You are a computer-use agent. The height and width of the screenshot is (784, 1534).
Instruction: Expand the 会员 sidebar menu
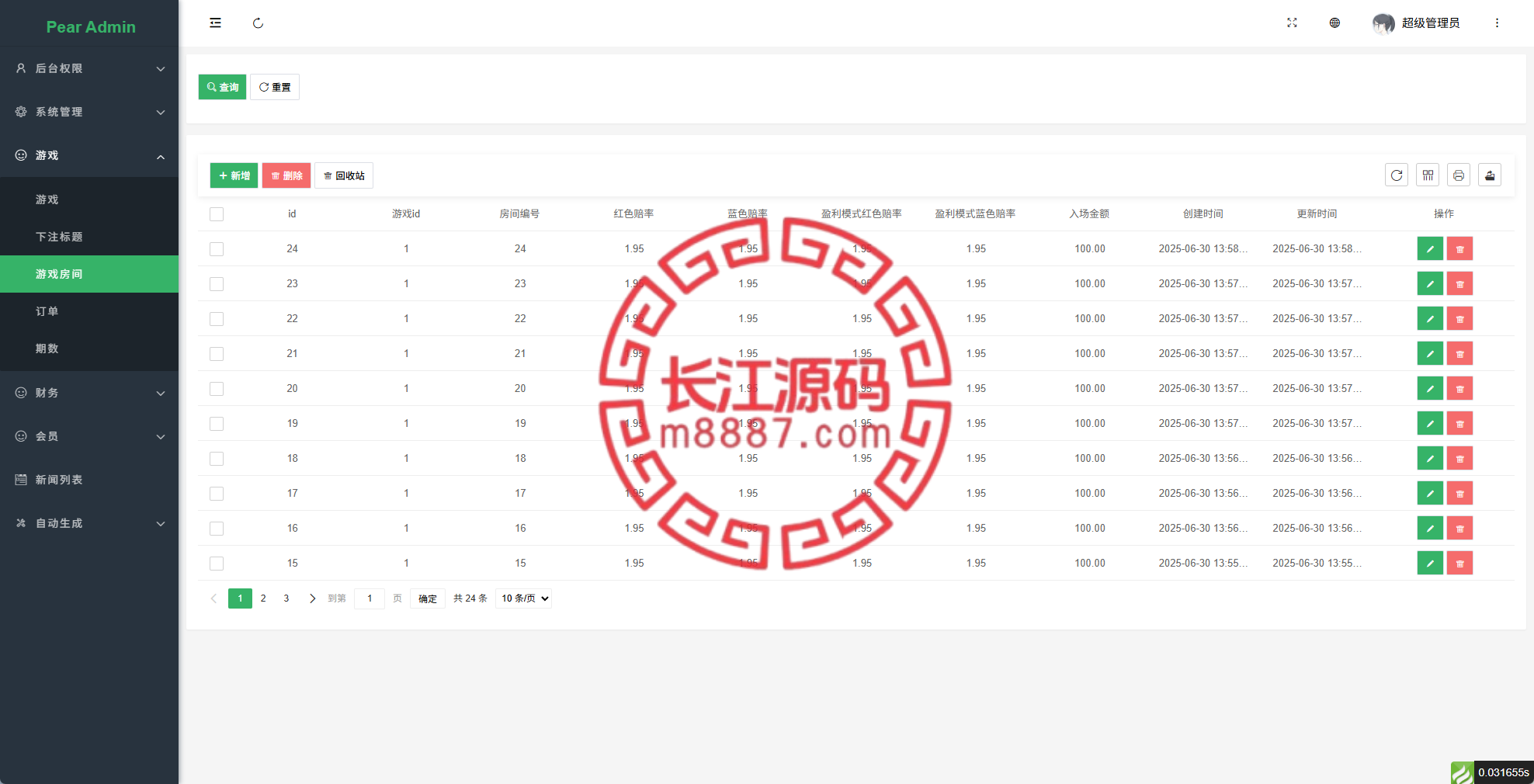point(89,436)
